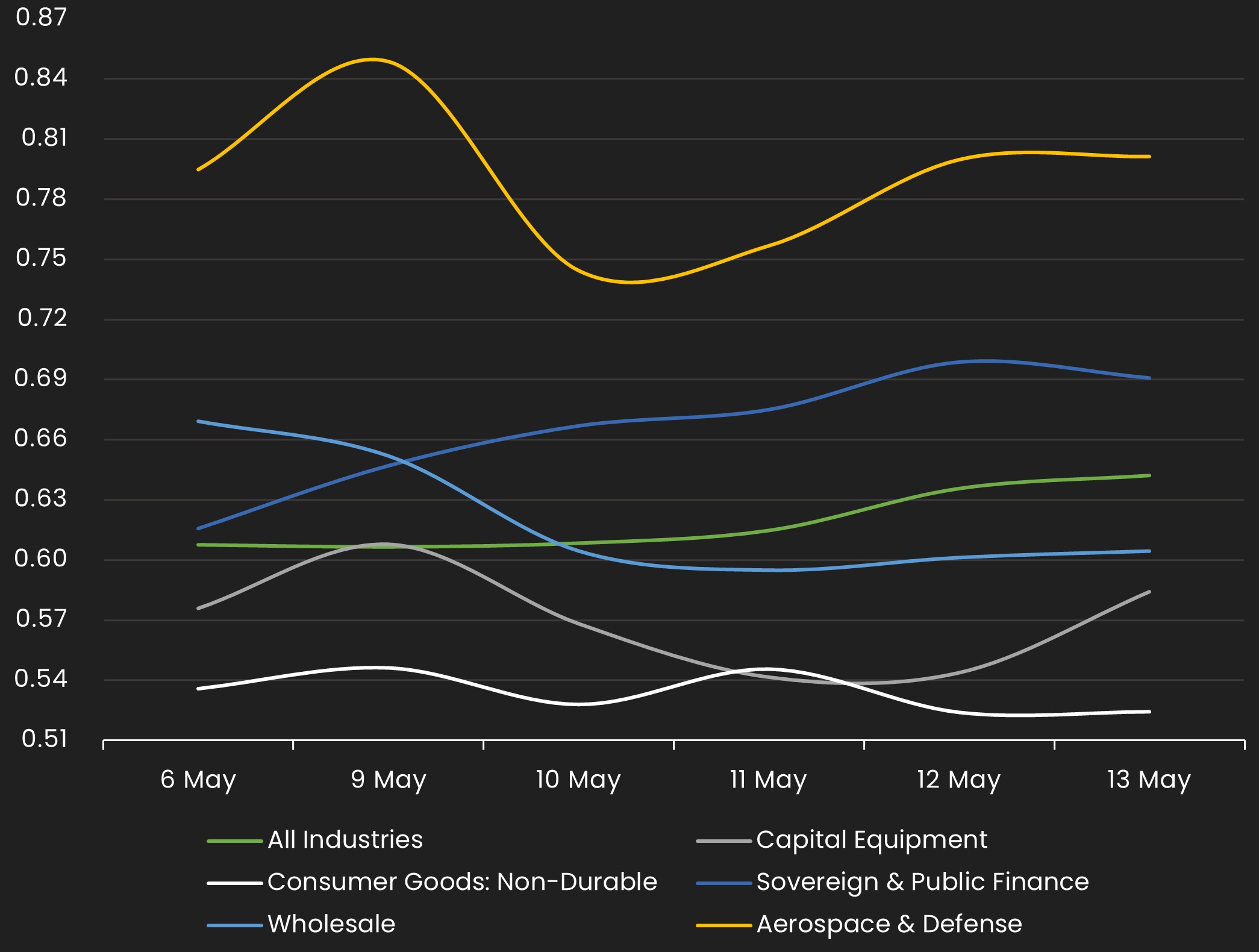Click the Wholesale legend label
The width and height of the screenshot is (1259, 952).
331,924
